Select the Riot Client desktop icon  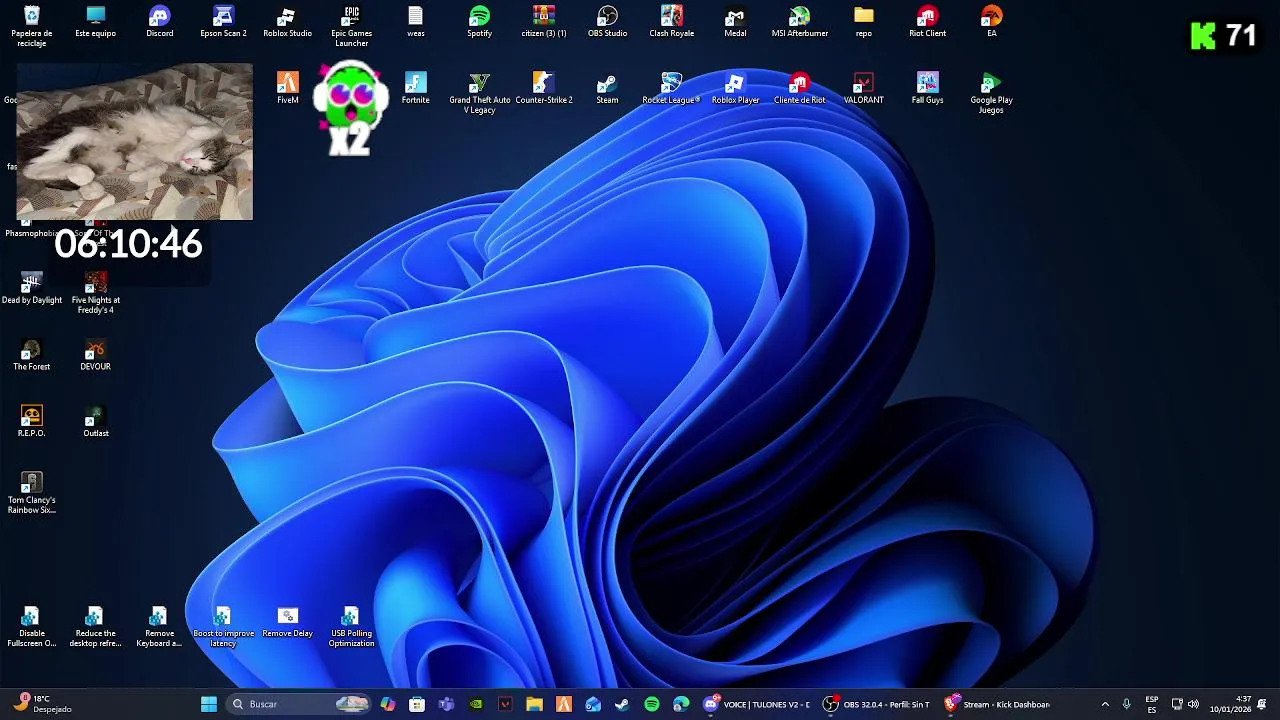click(x=927, y=22)
